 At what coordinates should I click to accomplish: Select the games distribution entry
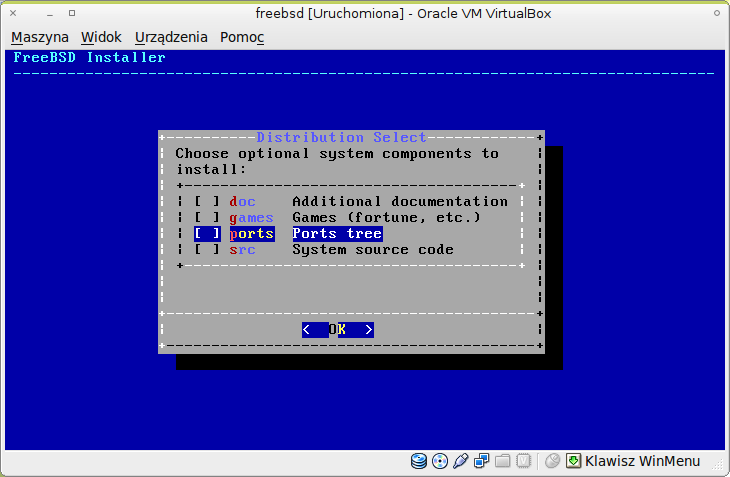[251, 217]
